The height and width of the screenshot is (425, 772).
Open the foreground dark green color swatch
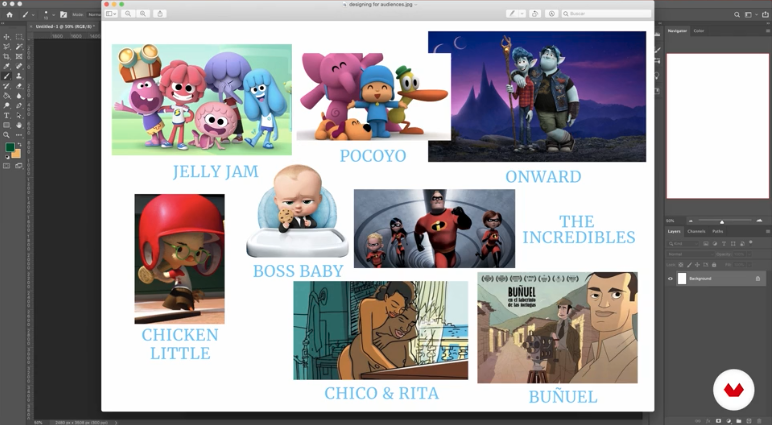click(9, 147)
